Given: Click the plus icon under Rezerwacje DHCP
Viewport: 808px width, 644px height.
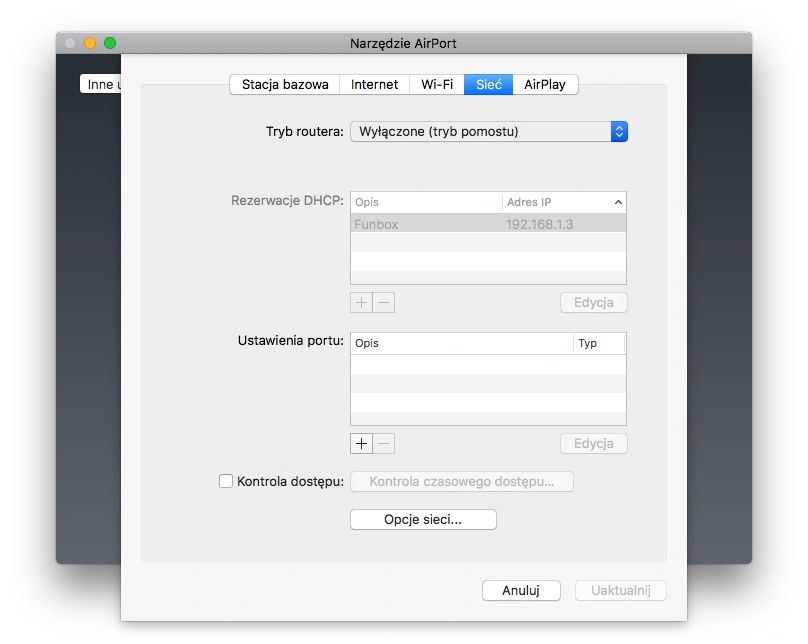Looking at the screenshot, I should pos(361,302).
